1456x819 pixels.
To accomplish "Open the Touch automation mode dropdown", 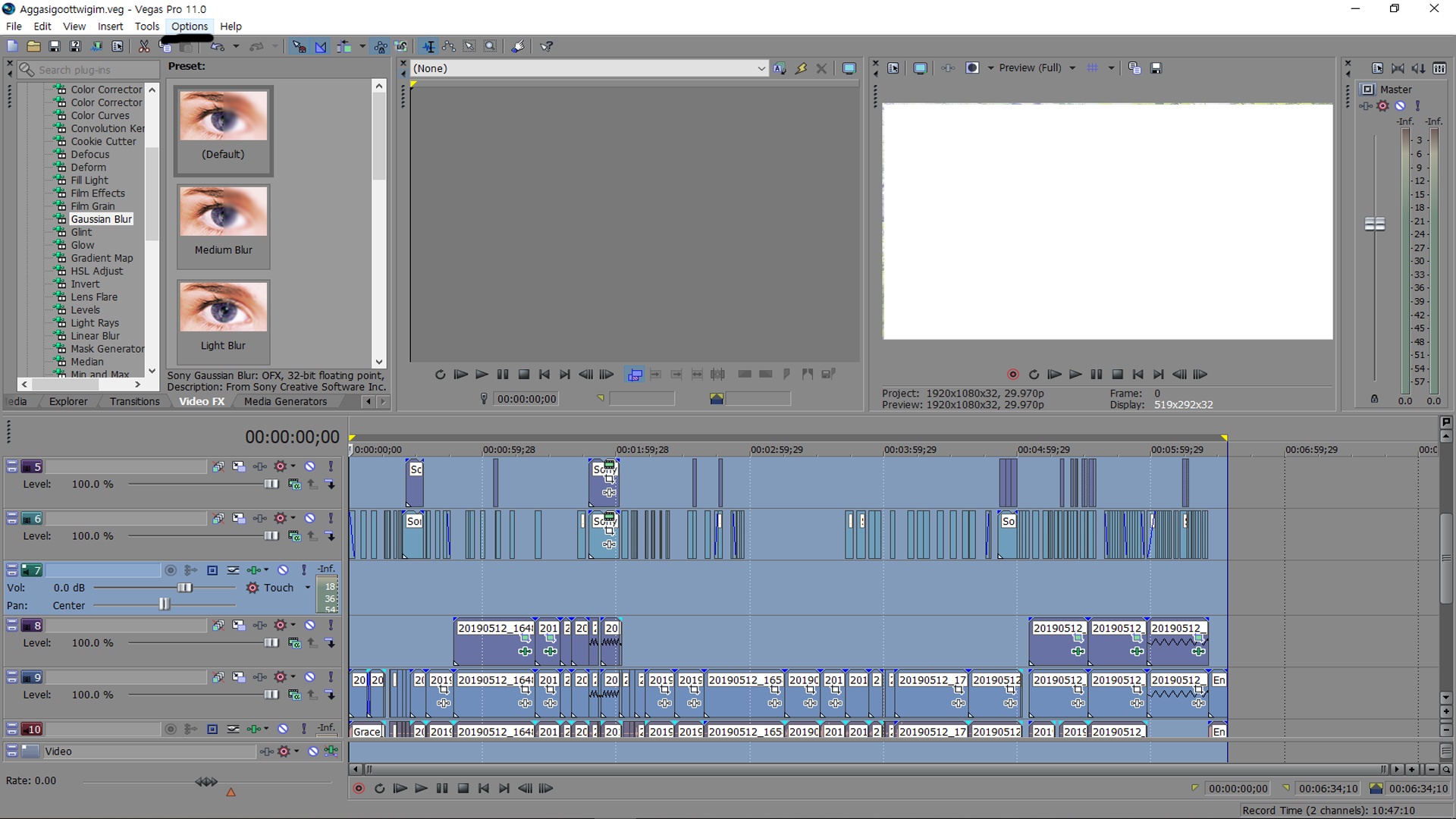I will click(308, 588).
